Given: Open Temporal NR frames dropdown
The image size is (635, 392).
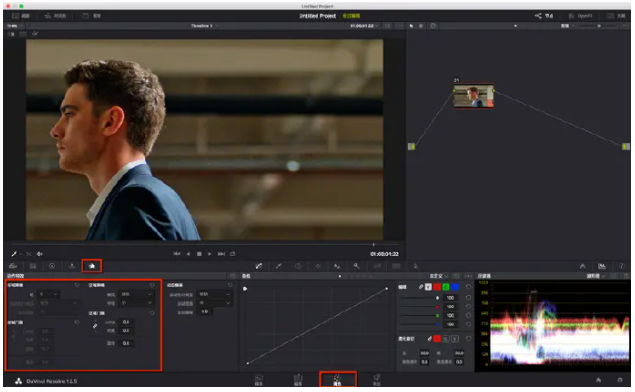Looking at the screenshot, I should coord(49,294).
